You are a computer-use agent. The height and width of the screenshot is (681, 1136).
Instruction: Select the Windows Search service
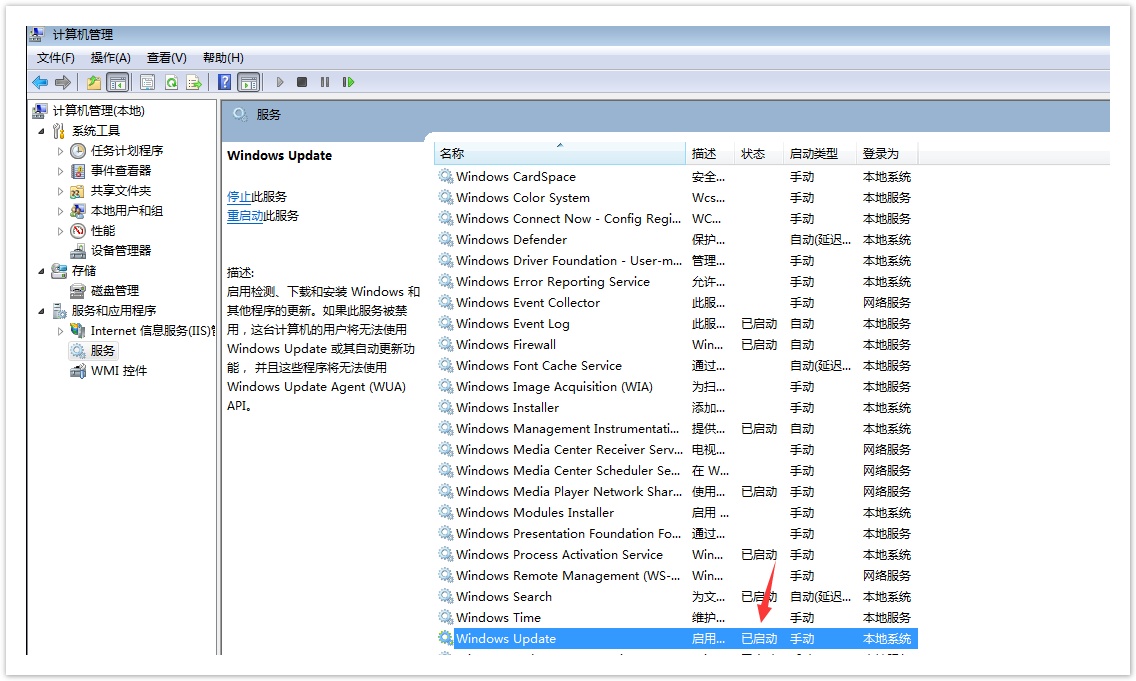tap(676, 596)
